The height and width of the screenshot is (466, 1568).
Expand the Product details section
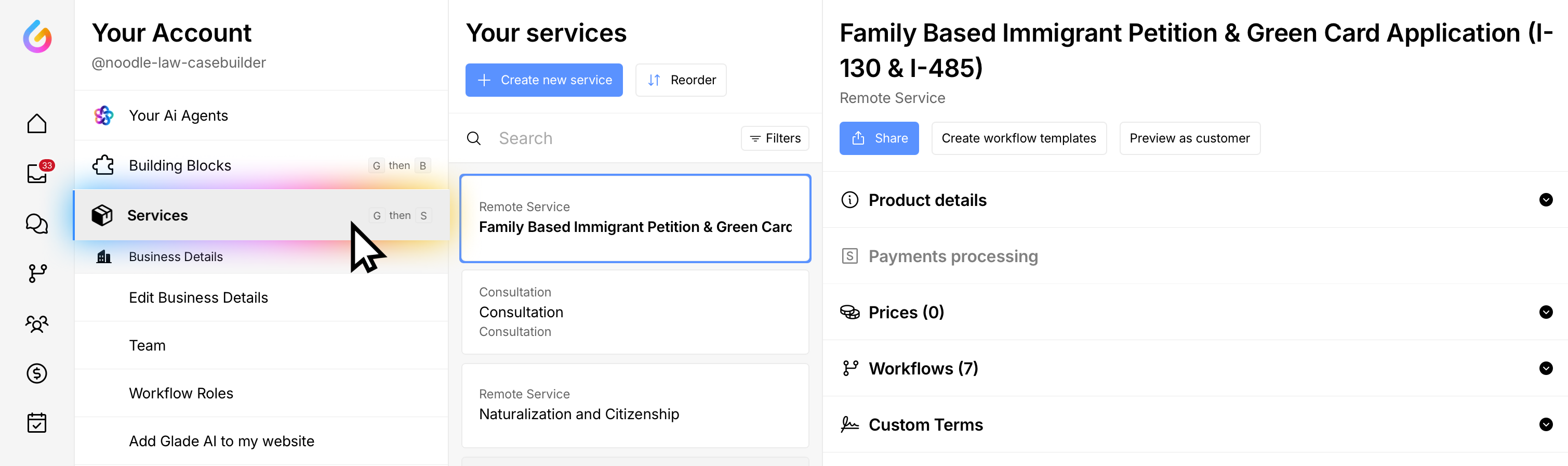[1545, 200]
